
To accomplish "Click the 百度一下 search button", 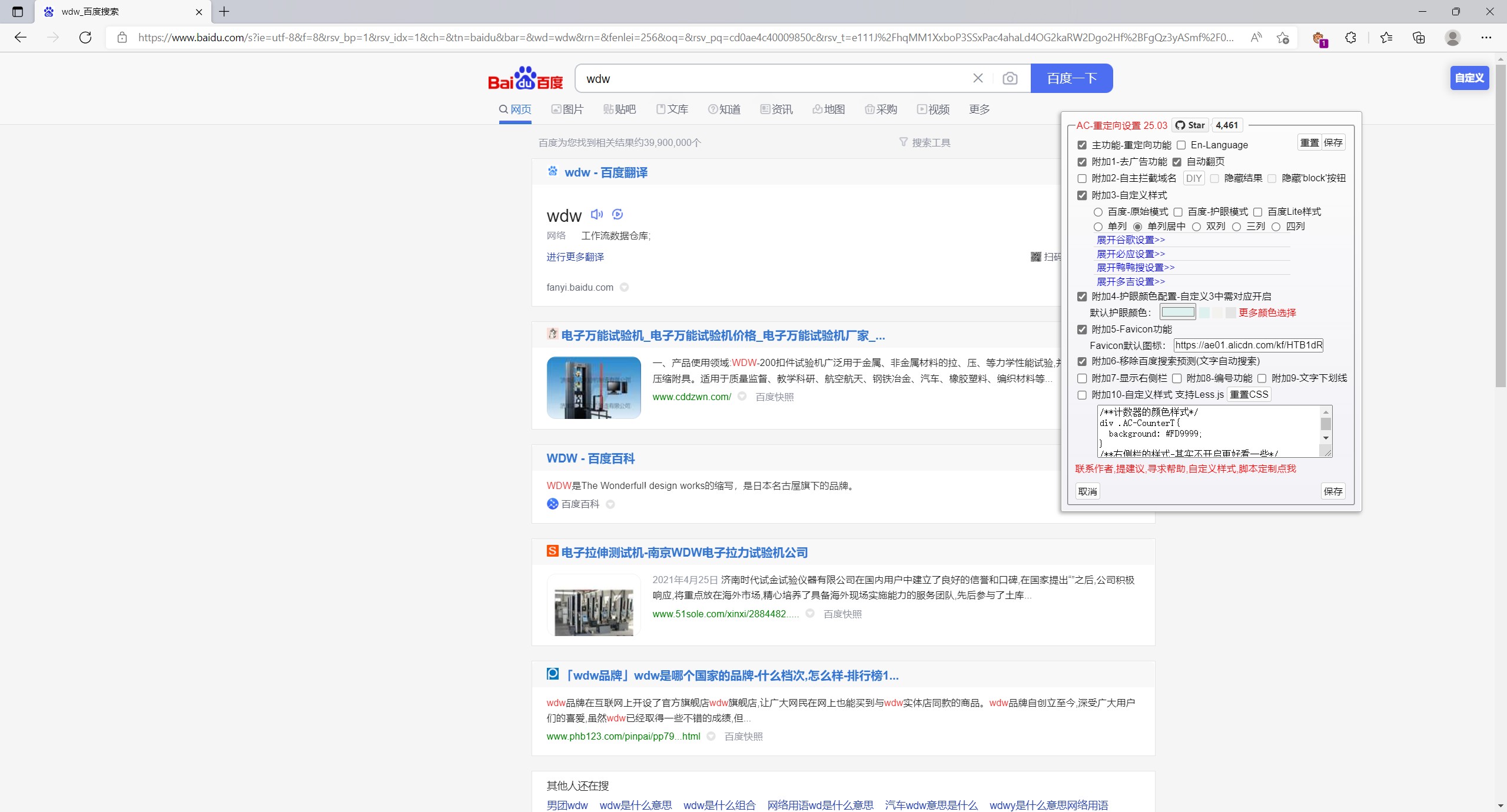I will click(x=1071, y=78).
